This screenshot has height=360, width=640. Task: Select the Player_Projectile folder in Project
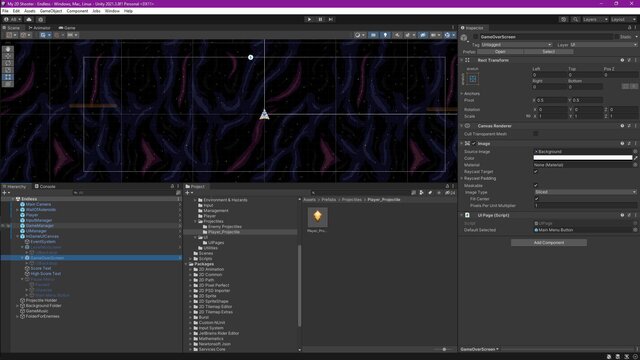[x=224, y=232]
